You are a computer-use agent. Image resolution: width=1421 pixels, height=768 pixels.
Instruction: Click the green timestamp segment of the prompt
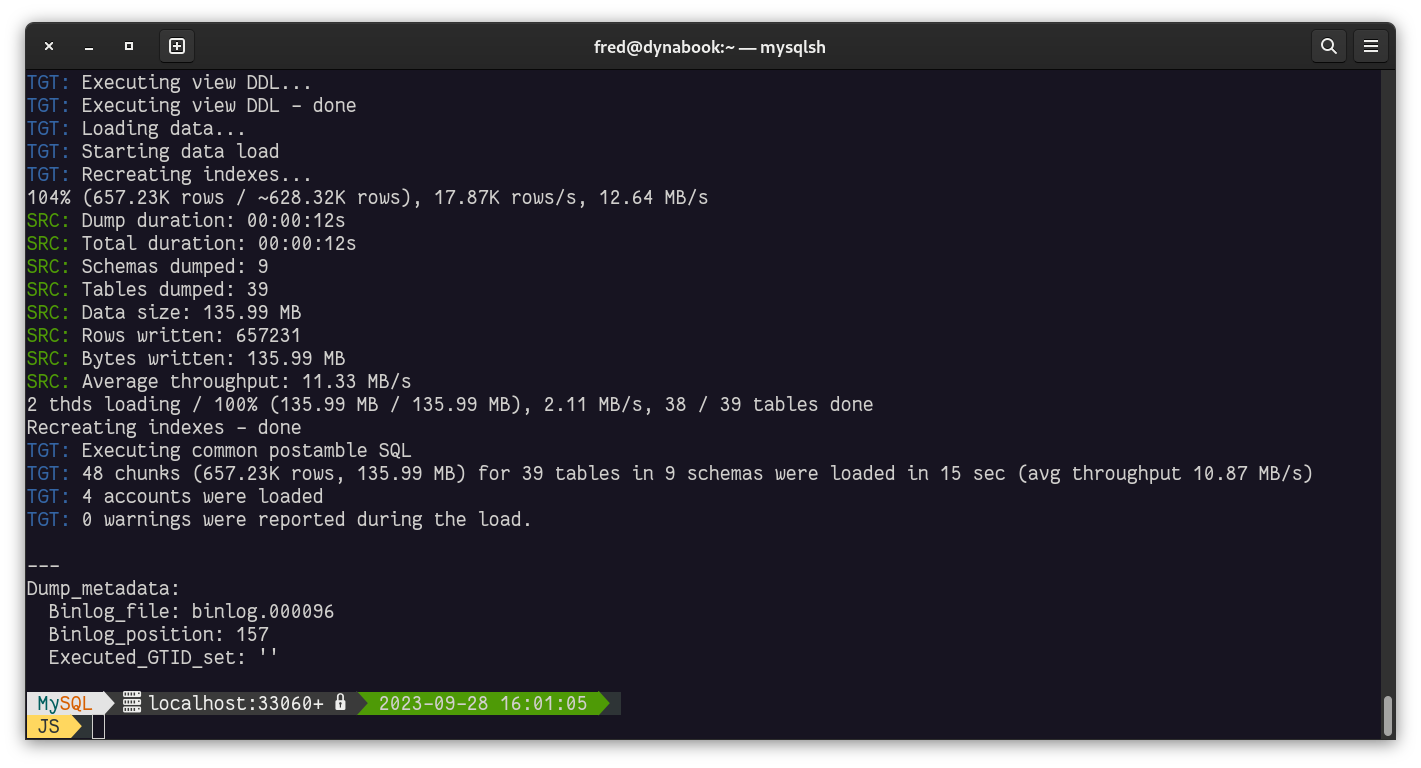[x=484, y=703]
